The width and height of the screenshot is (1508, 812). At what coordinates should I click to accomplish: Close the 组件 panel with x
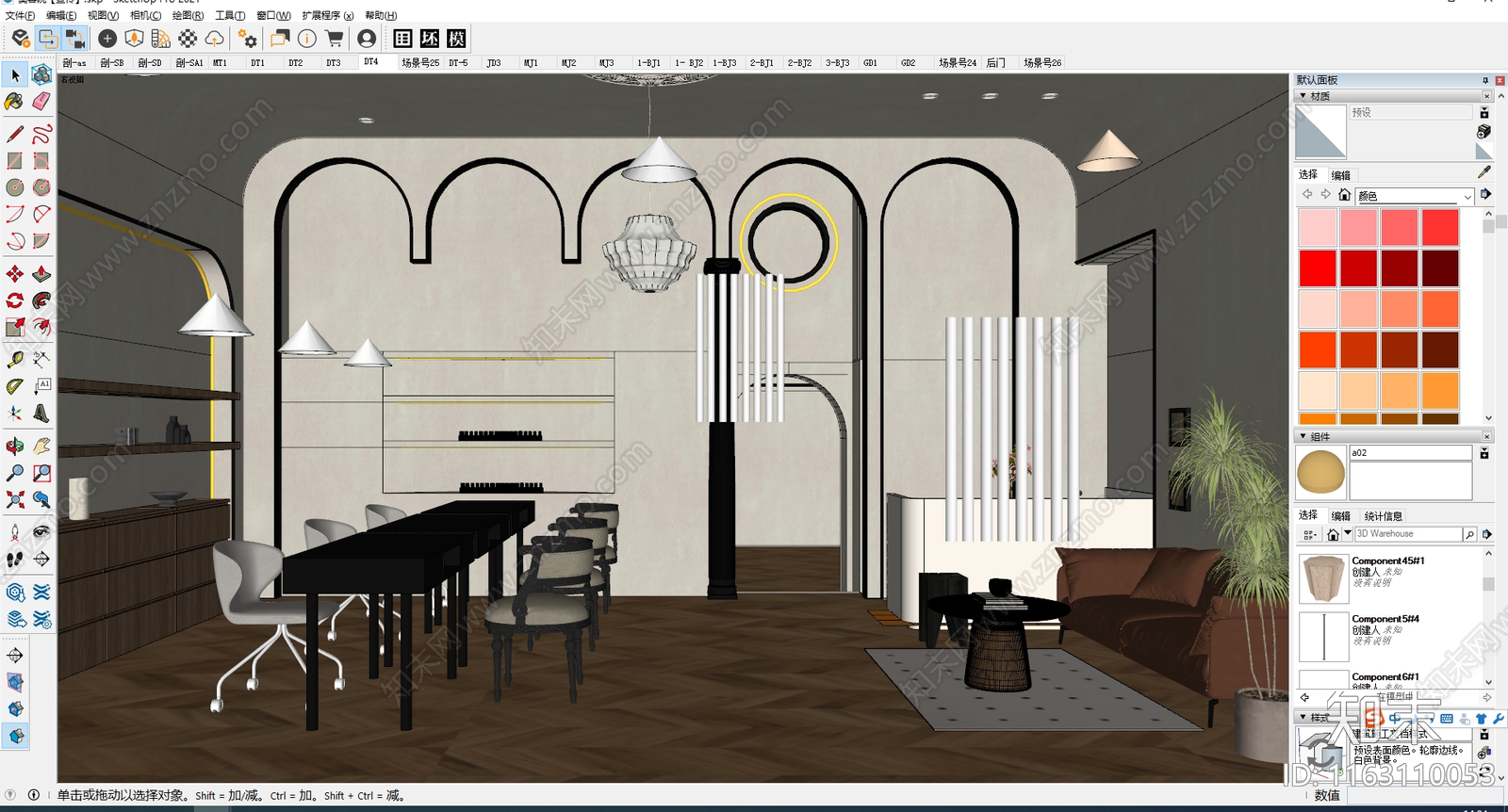point(1487,436)
